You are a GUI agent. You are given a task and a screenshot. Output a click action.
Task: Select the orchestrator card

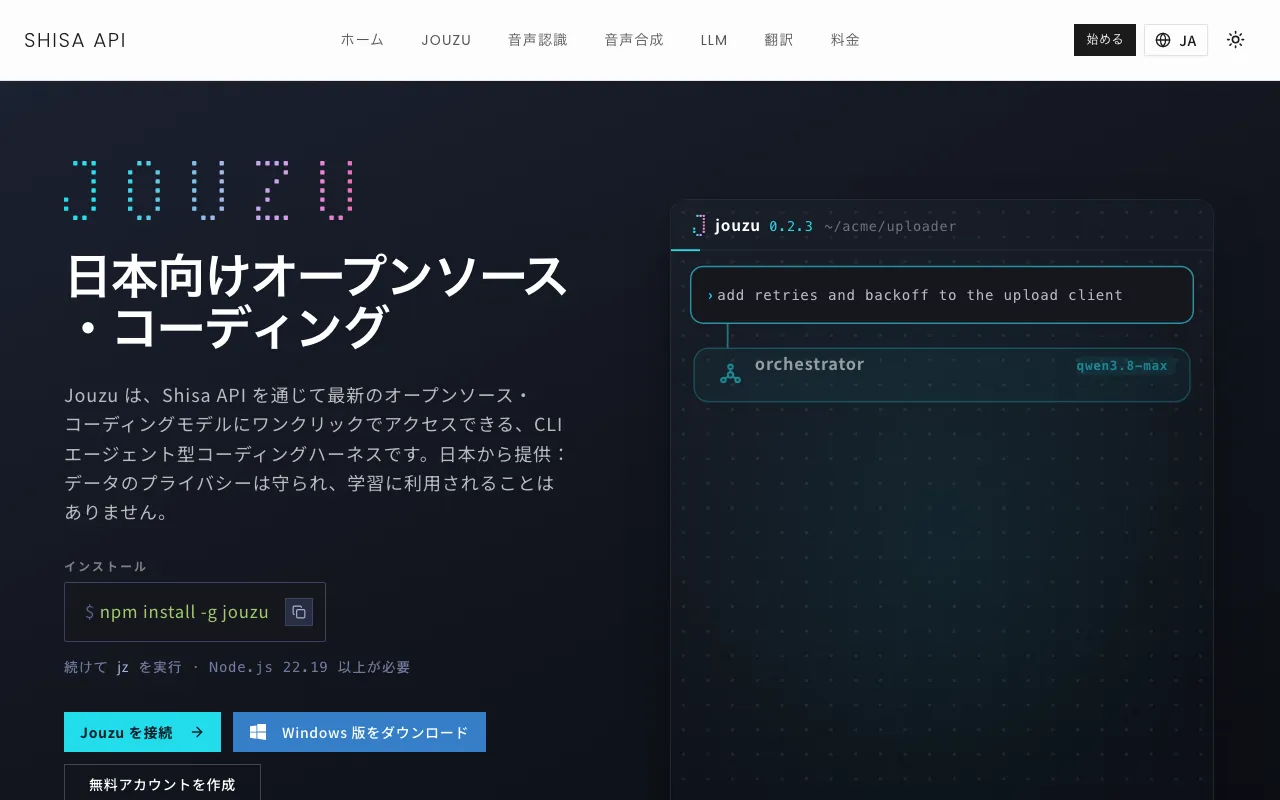(942, 375)
